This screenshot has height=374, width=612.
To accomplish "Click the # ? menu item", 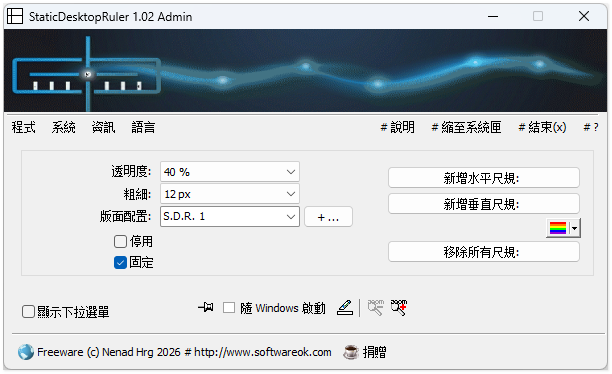I will pos(591,127).
